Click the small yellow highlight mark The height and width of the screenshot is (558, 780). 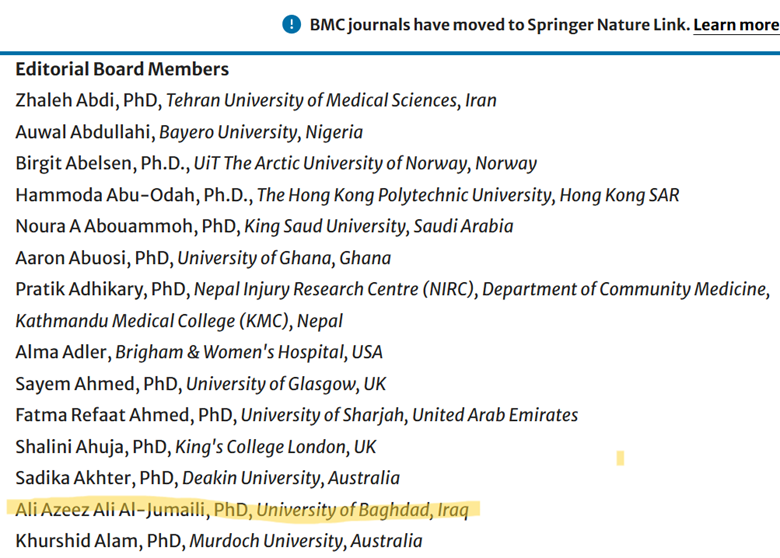(620, 459)
